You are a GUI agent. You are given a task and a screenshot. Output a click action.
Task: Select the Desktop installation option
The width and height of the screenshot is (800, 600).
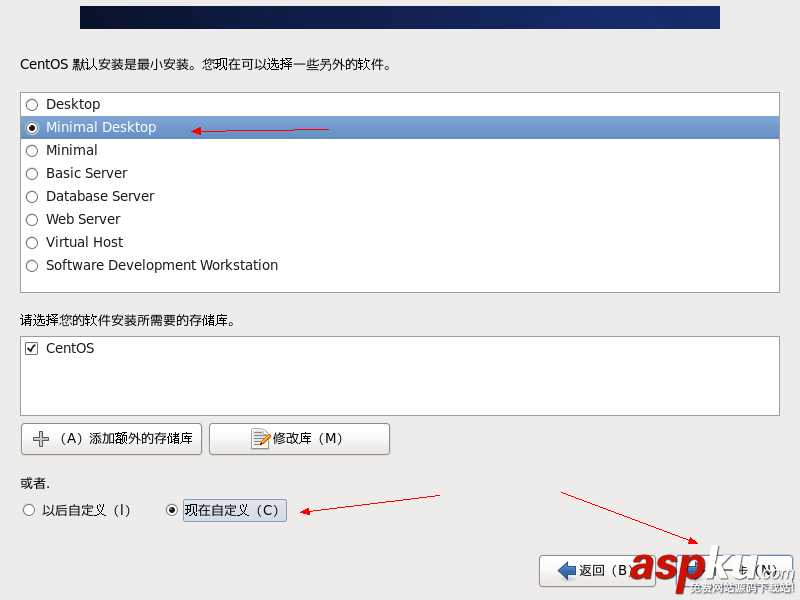pyautogui.click(x=31, y=104)
